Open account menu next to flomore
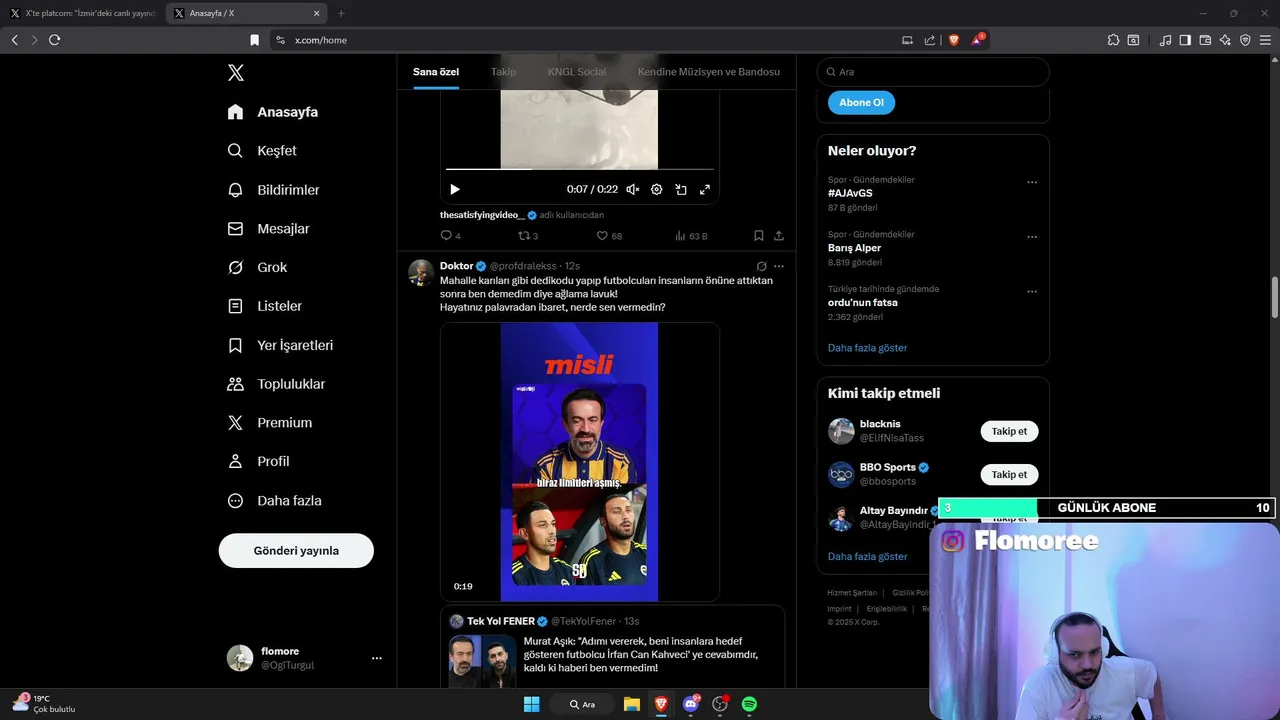 tap(376, 658)
